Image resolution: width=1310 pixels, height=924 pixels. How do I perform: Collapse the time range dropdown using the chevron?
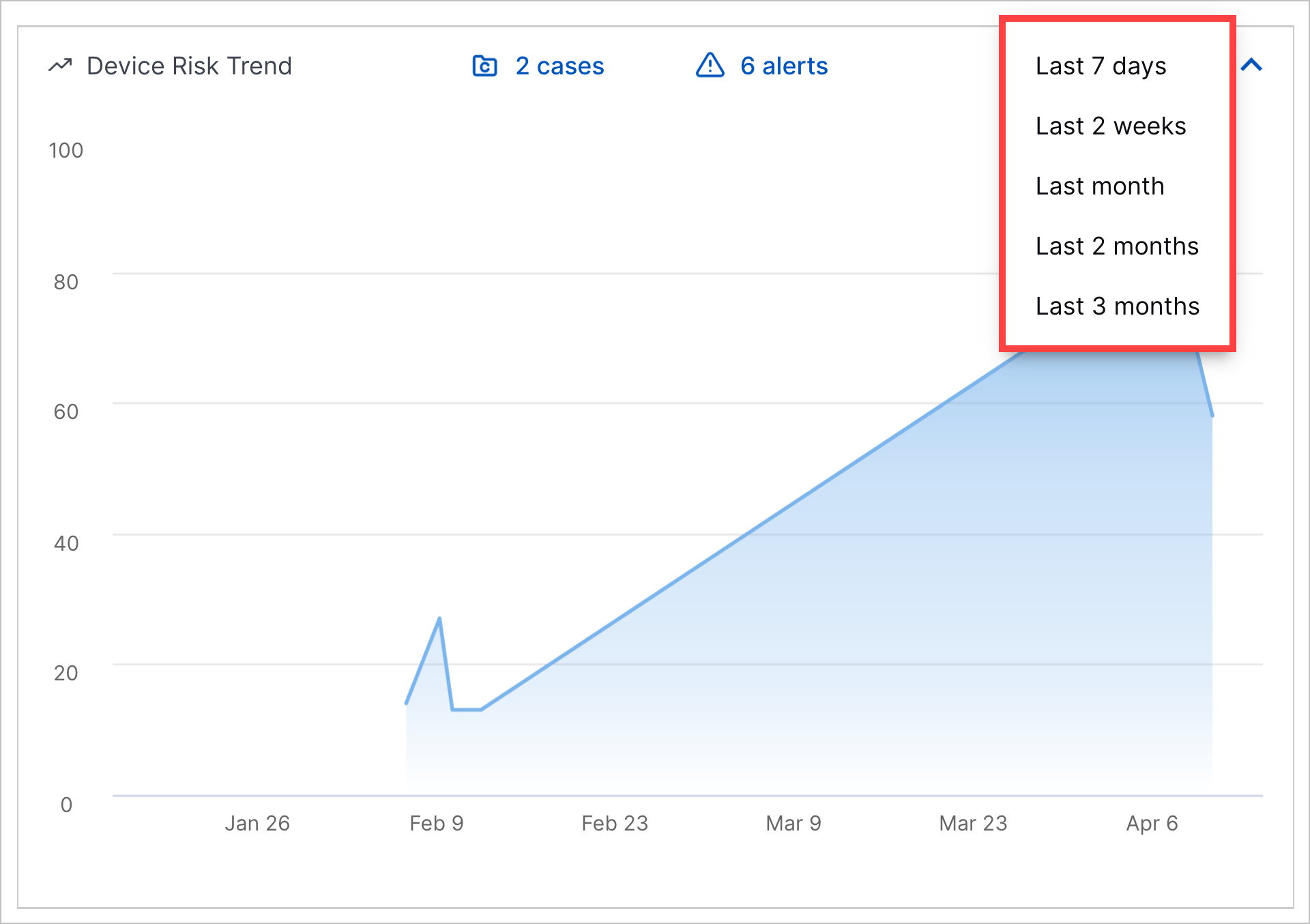point(1251,66)
